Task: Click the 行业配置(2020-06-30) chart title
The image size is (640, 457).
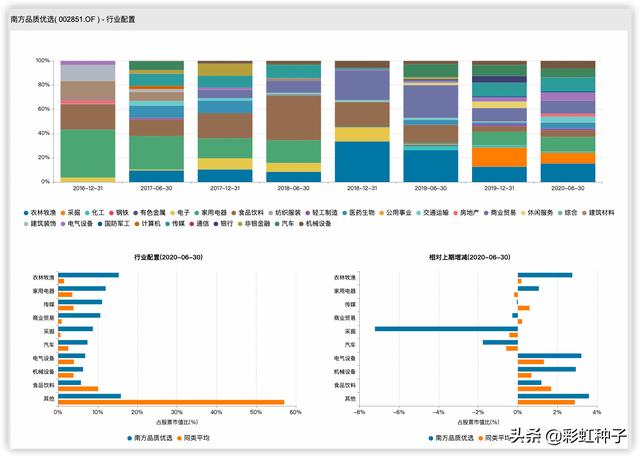Action: pyautogui.click(x=169, y=257)
